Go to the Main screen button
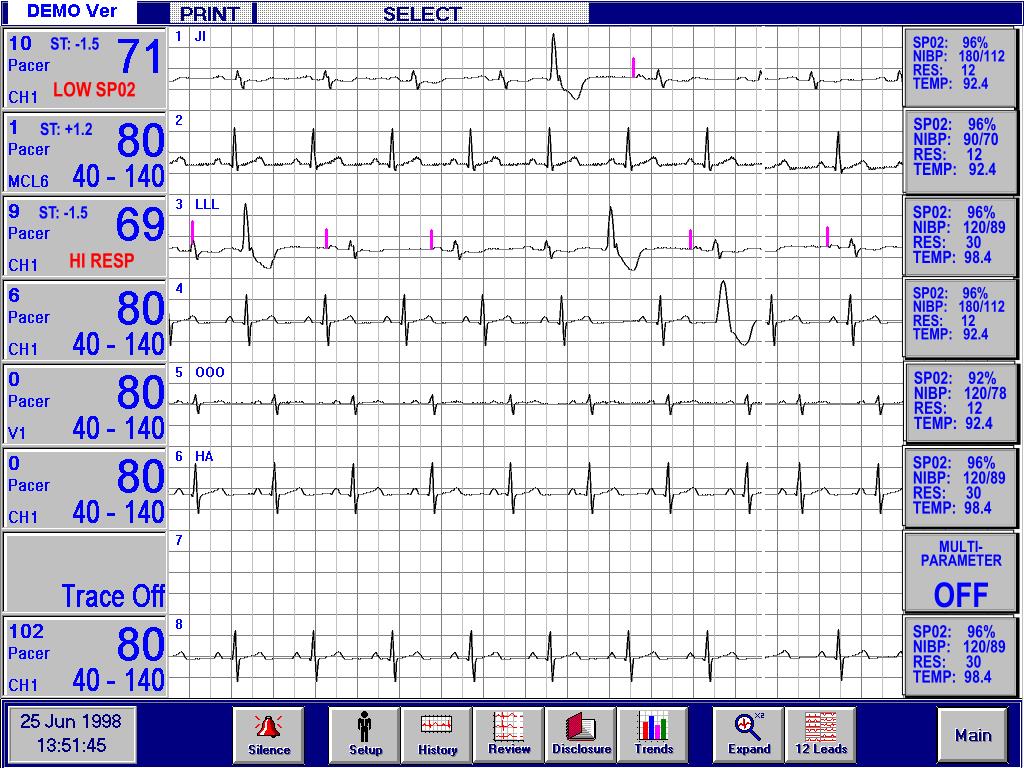The height and width of the screenshot is (768, 1024). tap(972, 735)
